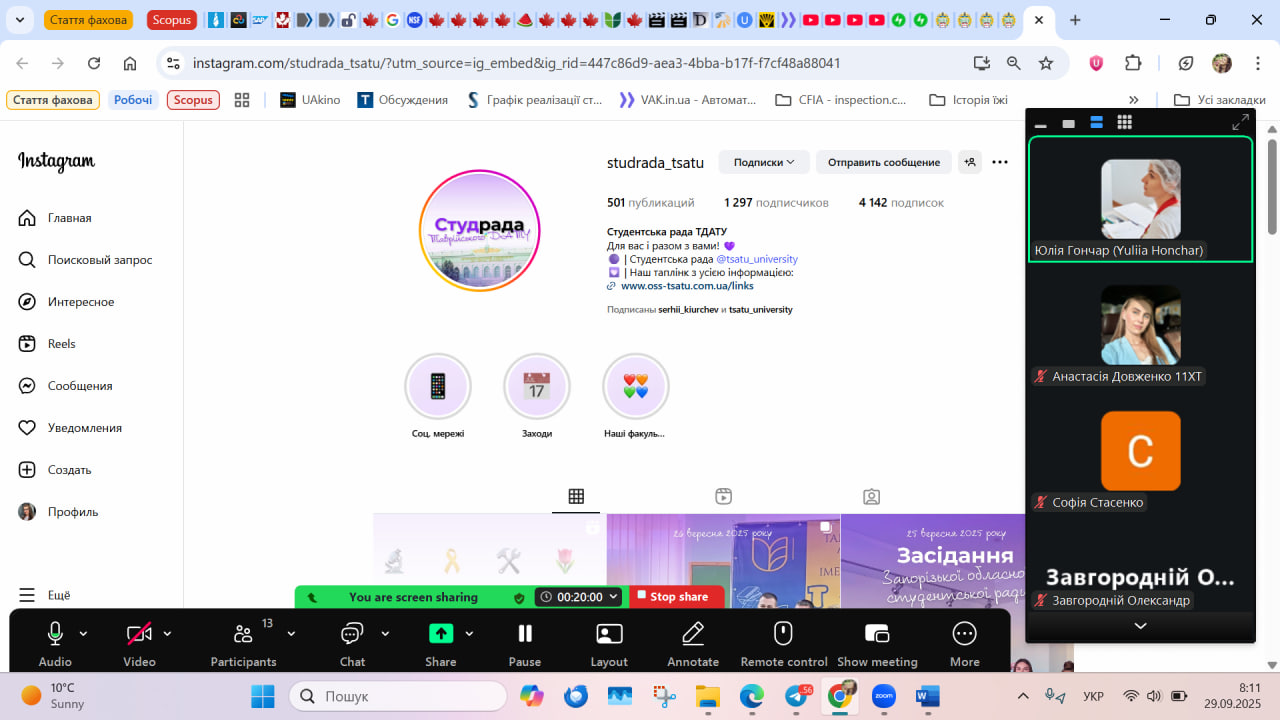Expand Participants options arrow in Zoom
Screen dimensions: 1280x720
[291, 633]
